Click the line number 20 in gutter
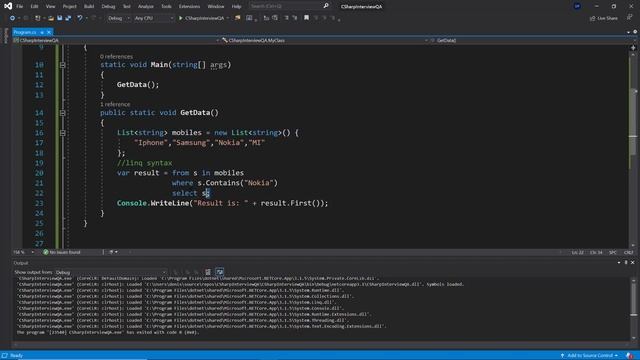 point(39,173)
